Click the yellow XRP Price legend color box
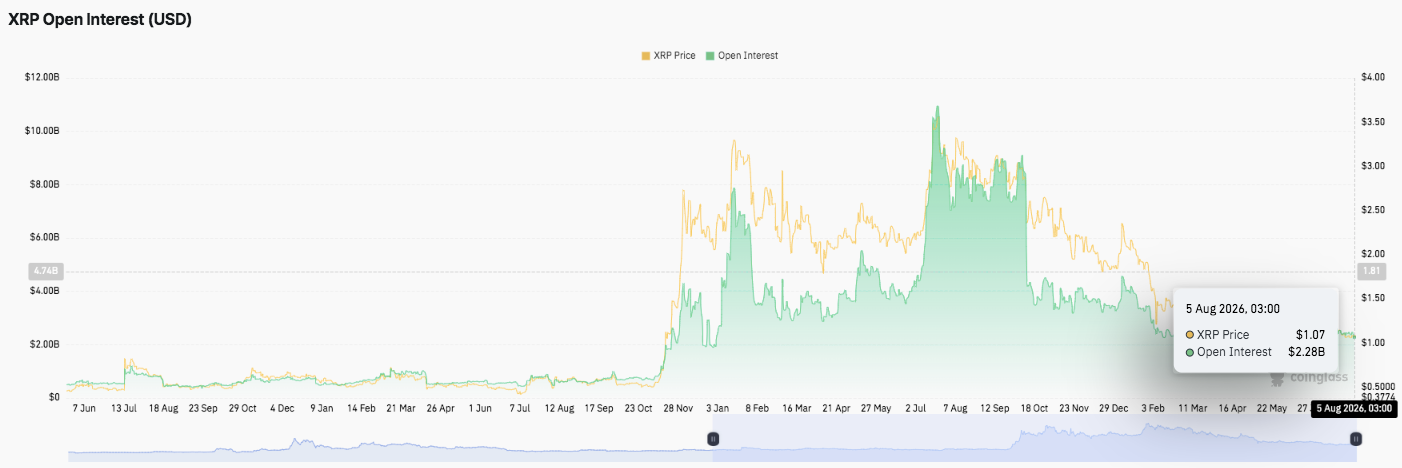 [x=645, y=55]
